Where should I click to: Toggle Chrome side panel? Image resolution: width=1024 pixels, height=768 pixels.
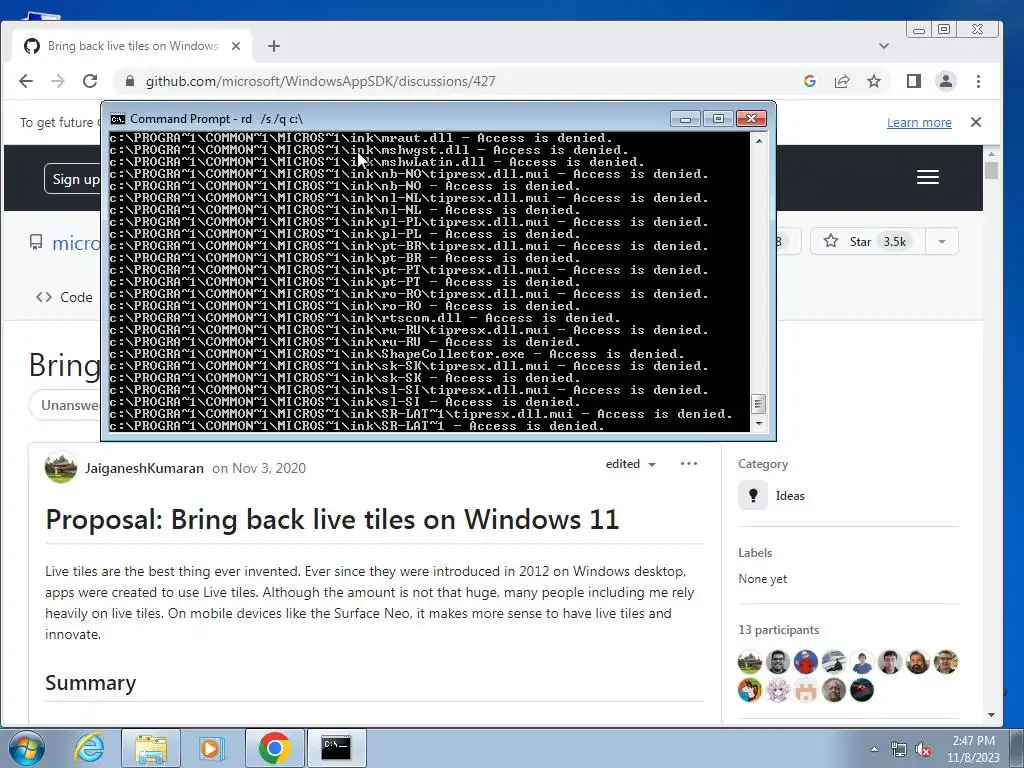914,81
